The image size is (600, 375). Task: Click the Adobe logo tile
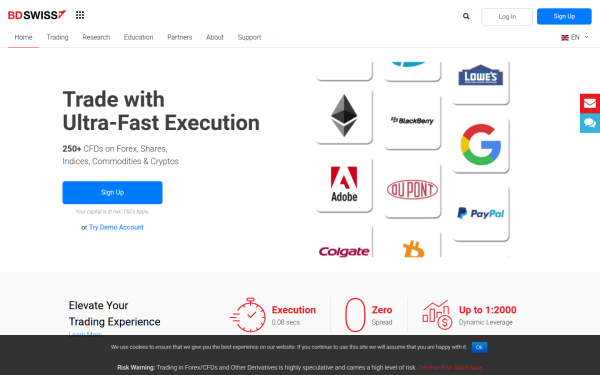(x=344, y=184)
